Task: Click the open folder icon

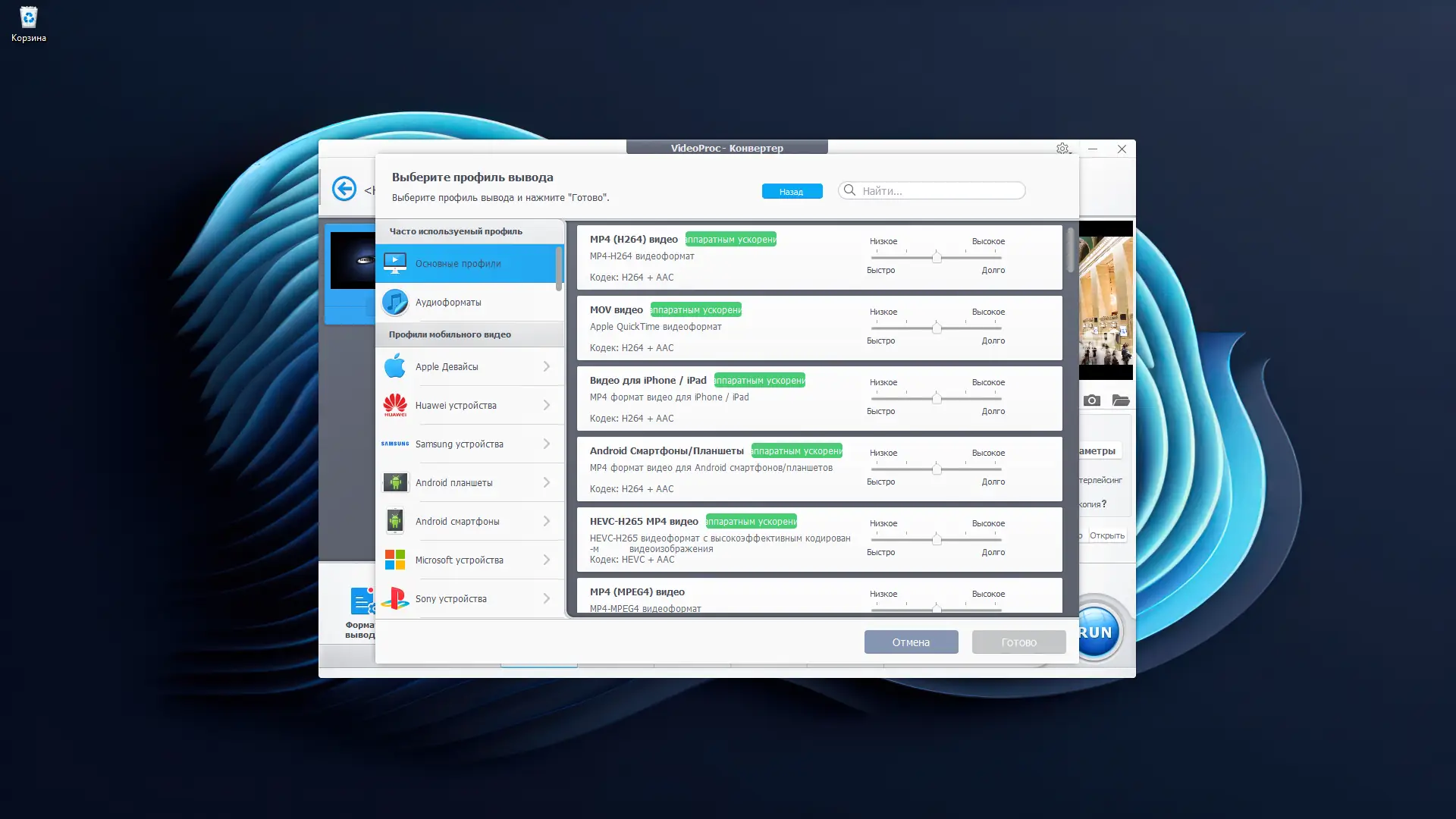Action: tap(1120, 400)
